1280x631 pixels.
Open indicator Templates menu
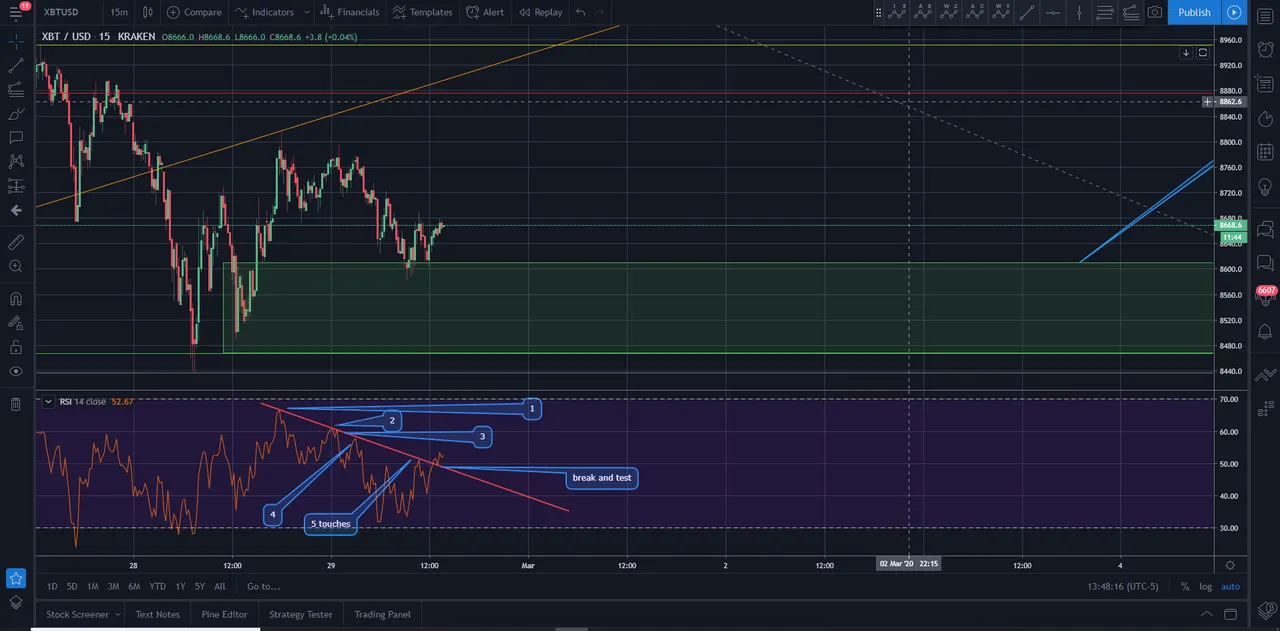point(423,12)
